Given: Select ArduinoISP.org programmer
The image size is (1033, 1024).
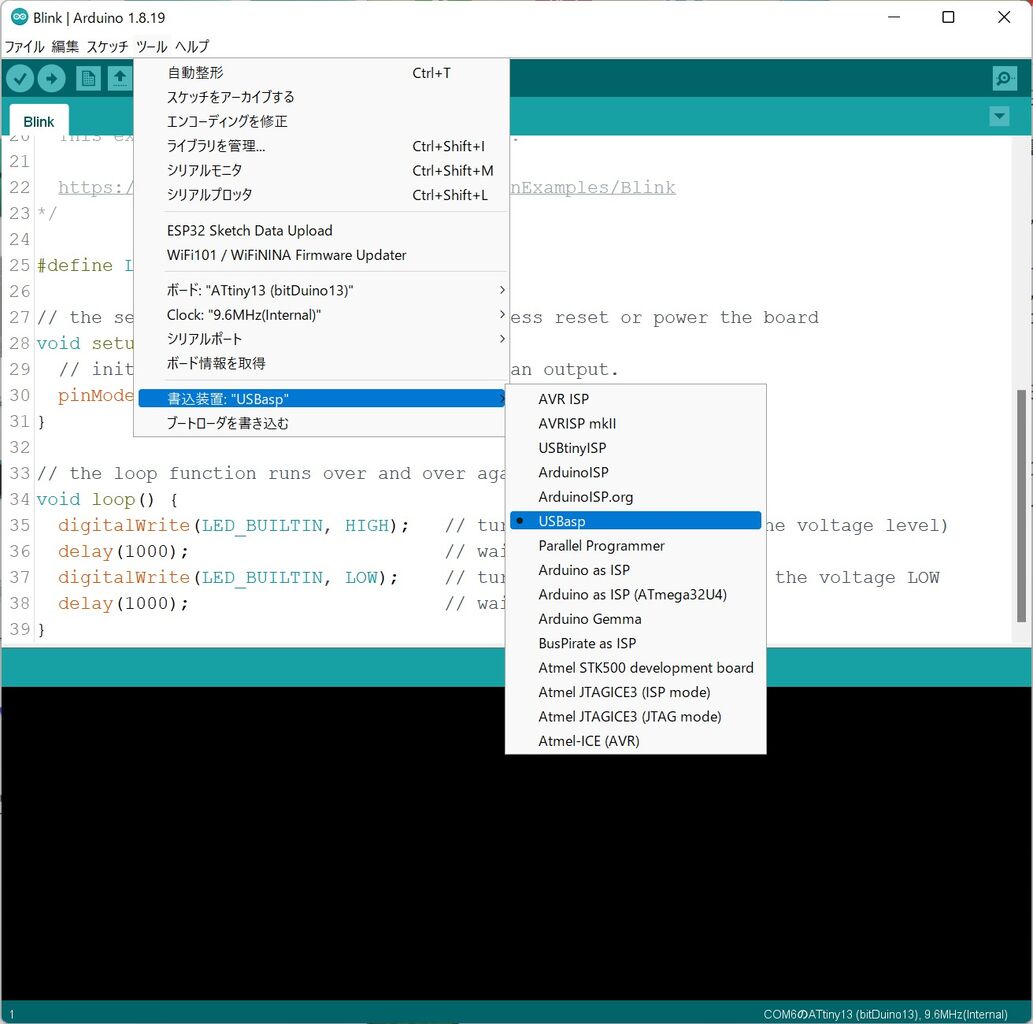Looking at the screenshot, I should click(x=636, y=497).
